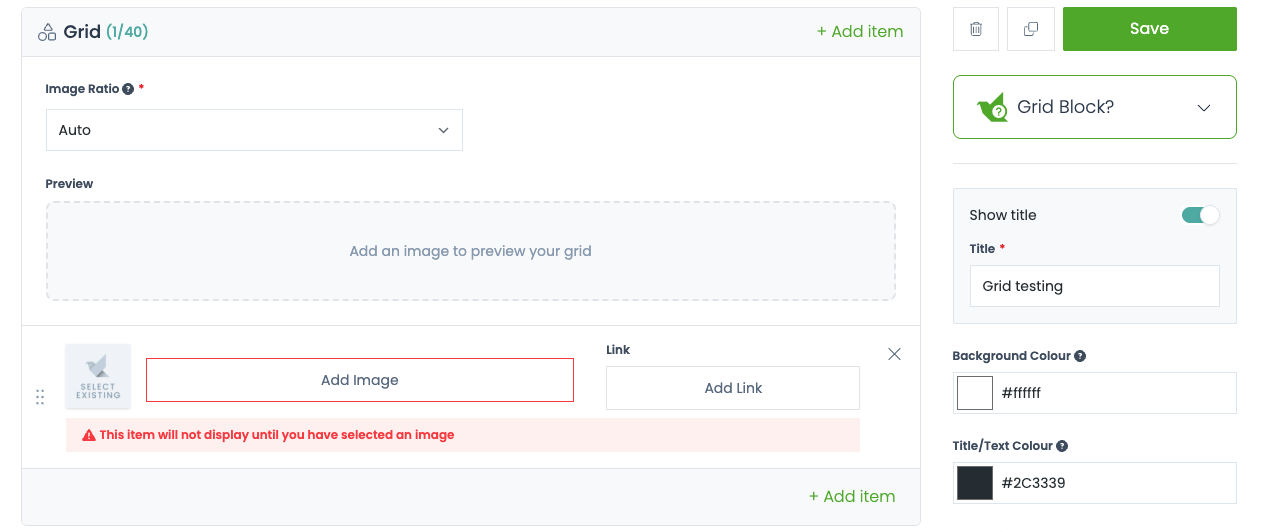This screenshot has height=532, width=1266.
Task: Click bottom Add item link
Action: (x=852, y=496)
